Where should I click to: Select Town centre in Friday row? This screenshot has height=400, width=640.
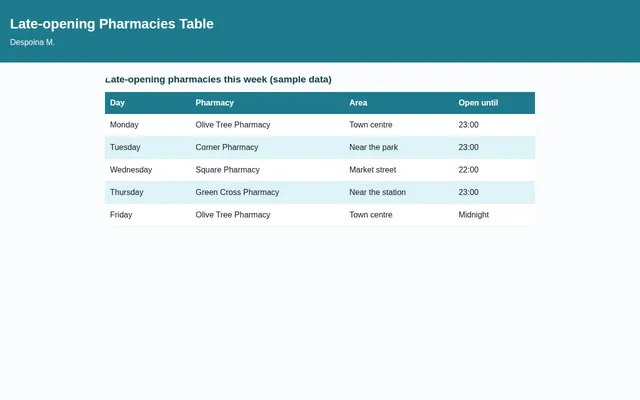click(399, 215)
